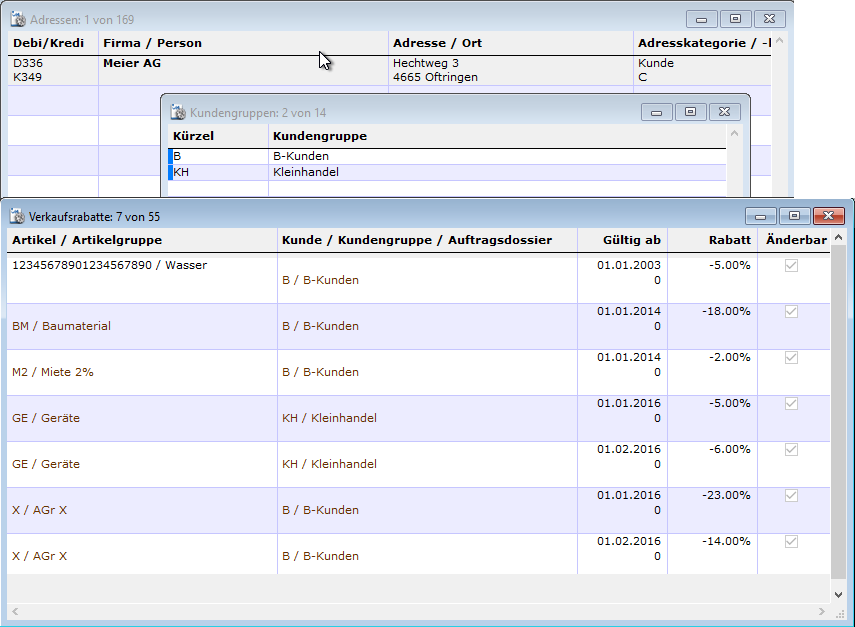Click scroll up arrow in Adressen list
855x627 pixels.
pos(781,43)
